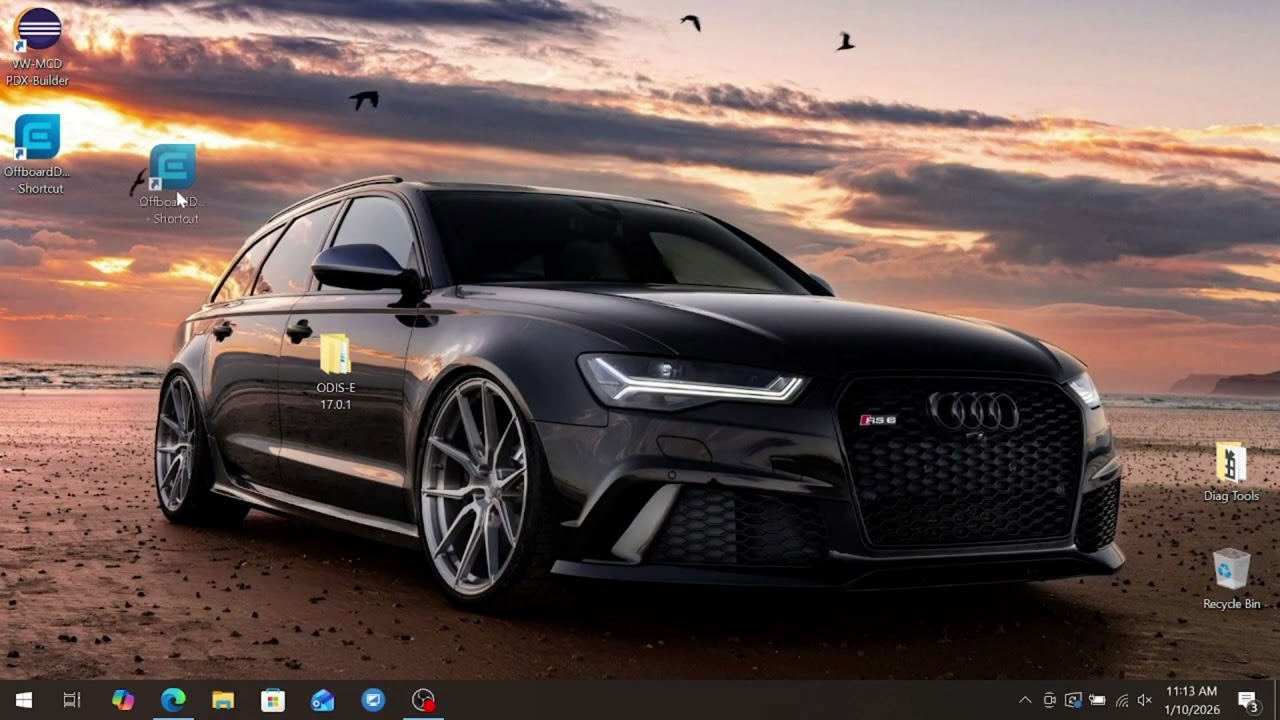Select the ODIS-E 17.0.1 folder
1280x720 pixels.
point(335,372)
